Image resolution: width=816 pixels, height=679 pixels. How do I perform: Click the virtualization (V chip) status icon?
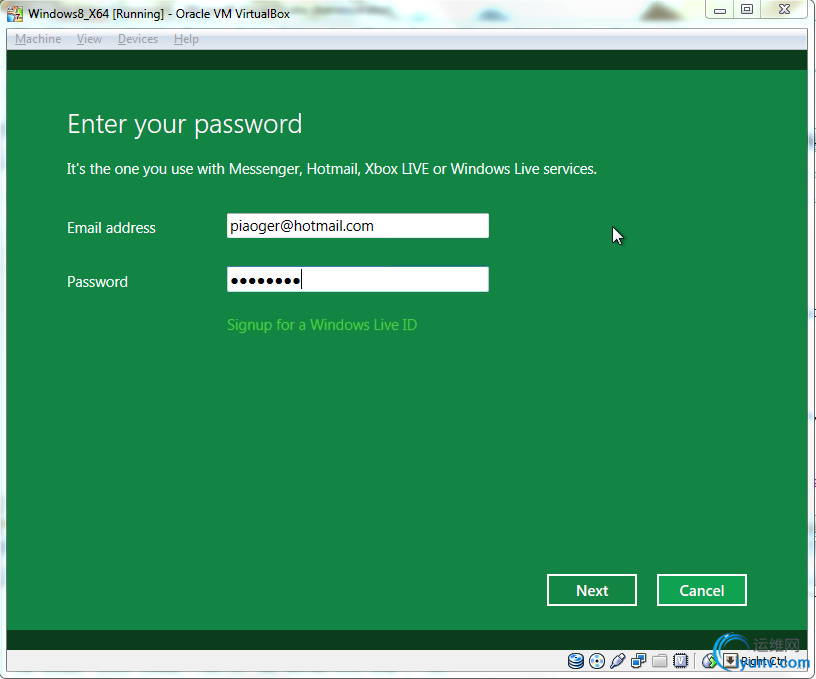[x=681, y=661]
